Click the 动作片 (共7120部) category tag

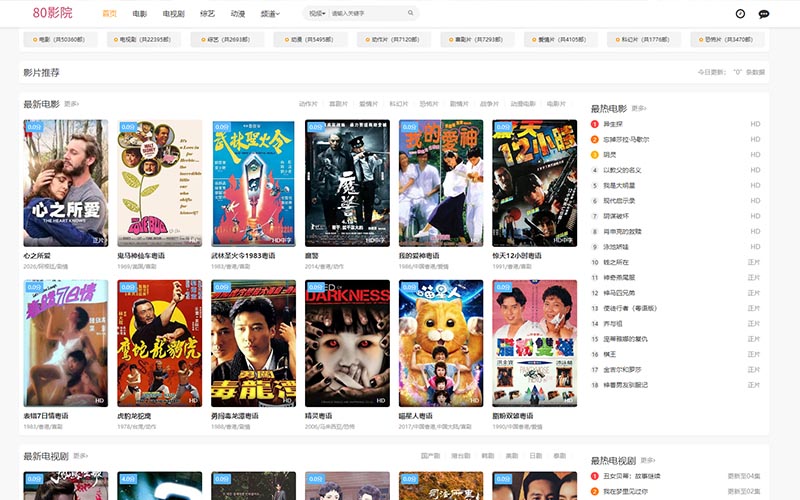click(394, 39)
